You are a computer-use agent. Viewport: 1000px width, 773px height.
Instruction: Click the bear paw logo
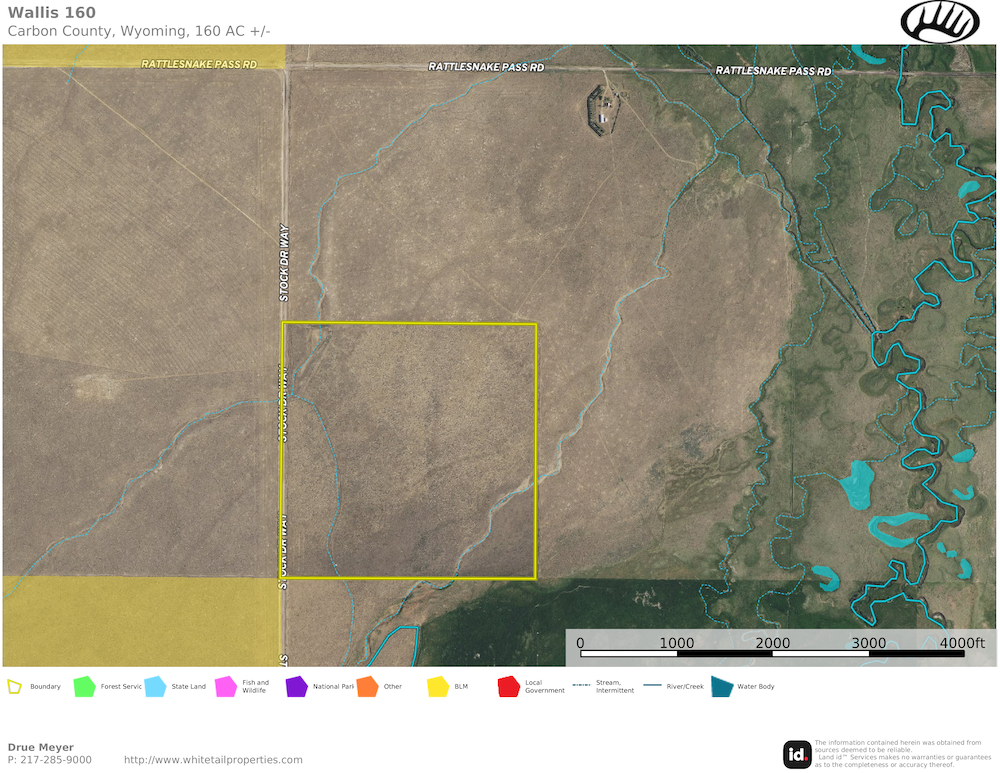pyautogui.click(x=940, y=21)
